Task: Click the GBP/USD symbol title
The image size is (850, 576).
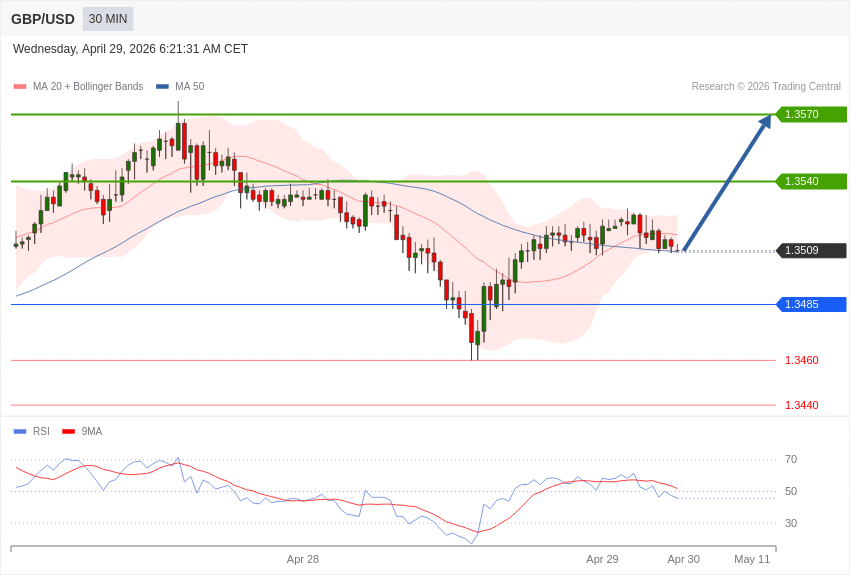Action: click(x=43, y=19)
